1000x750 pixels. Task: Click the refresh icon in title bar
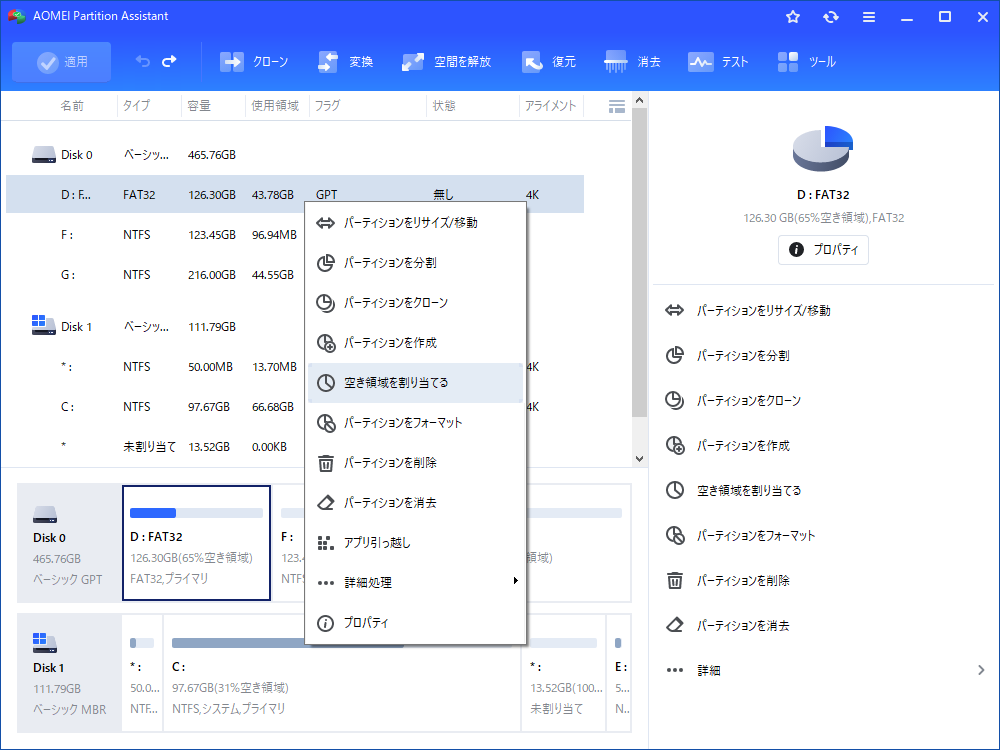(x=831, y=17)
